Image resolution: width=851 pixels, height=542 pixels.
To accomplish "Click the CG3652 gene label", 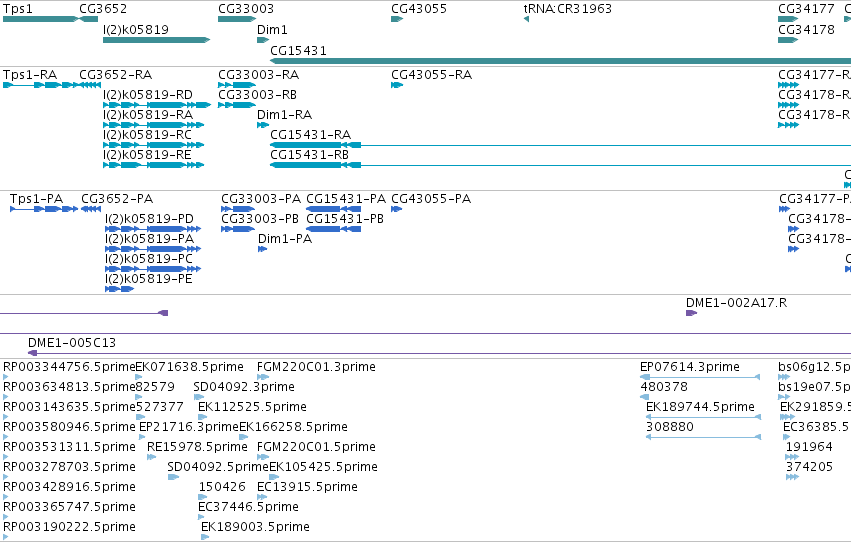I will pyautogui.click(x=103, y=9).
